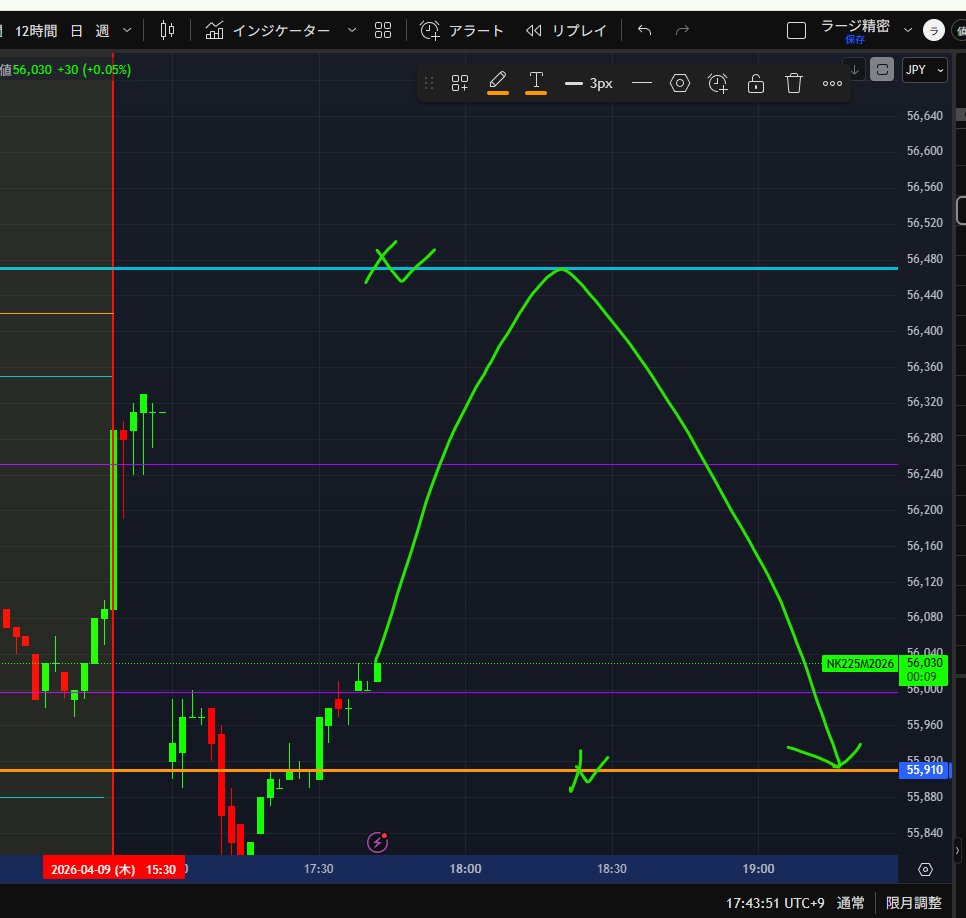The image size is (966, 918).
Task: Add an alert using the clock-plus icon
Action: pyautogui.click(x=717, y=83)
